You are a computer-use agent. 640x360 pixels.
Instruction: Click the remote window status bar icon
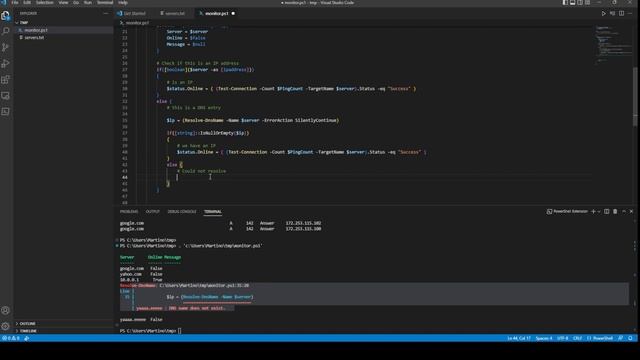pos(27,338)
